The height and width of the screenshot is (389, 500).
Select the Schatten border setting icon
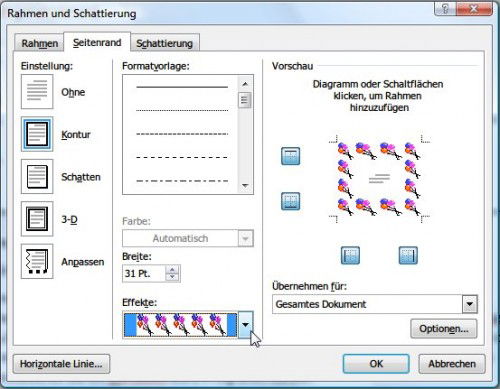click(37, 176)
